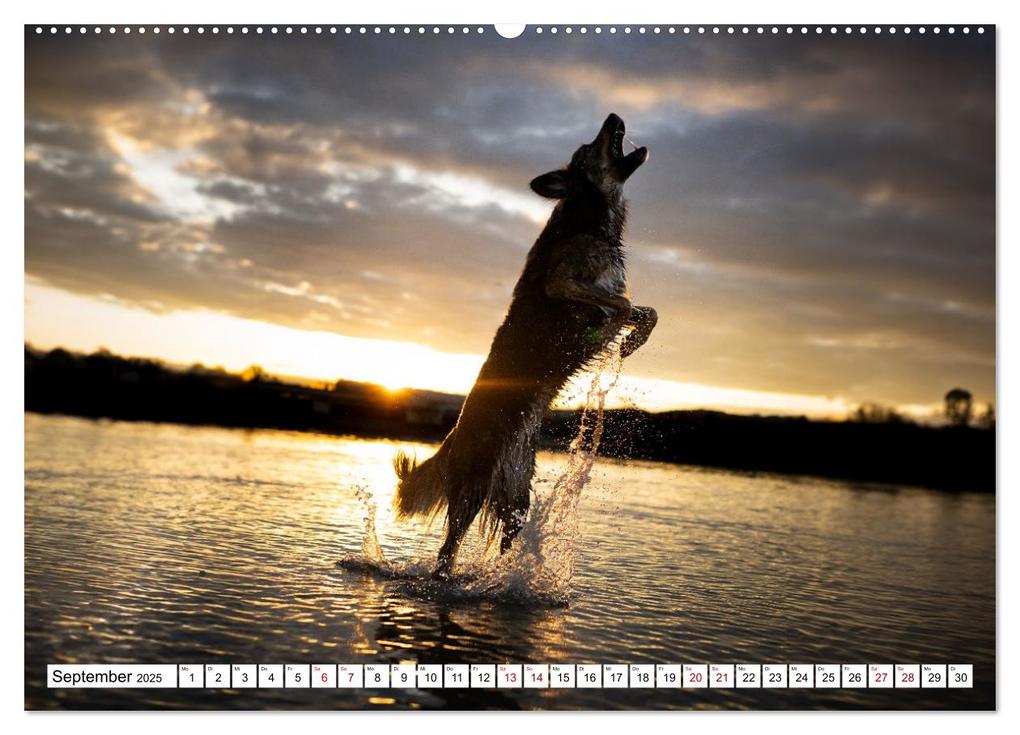Select day 1 in the calendar strip
1020x735 pixels.
(191, 677)
